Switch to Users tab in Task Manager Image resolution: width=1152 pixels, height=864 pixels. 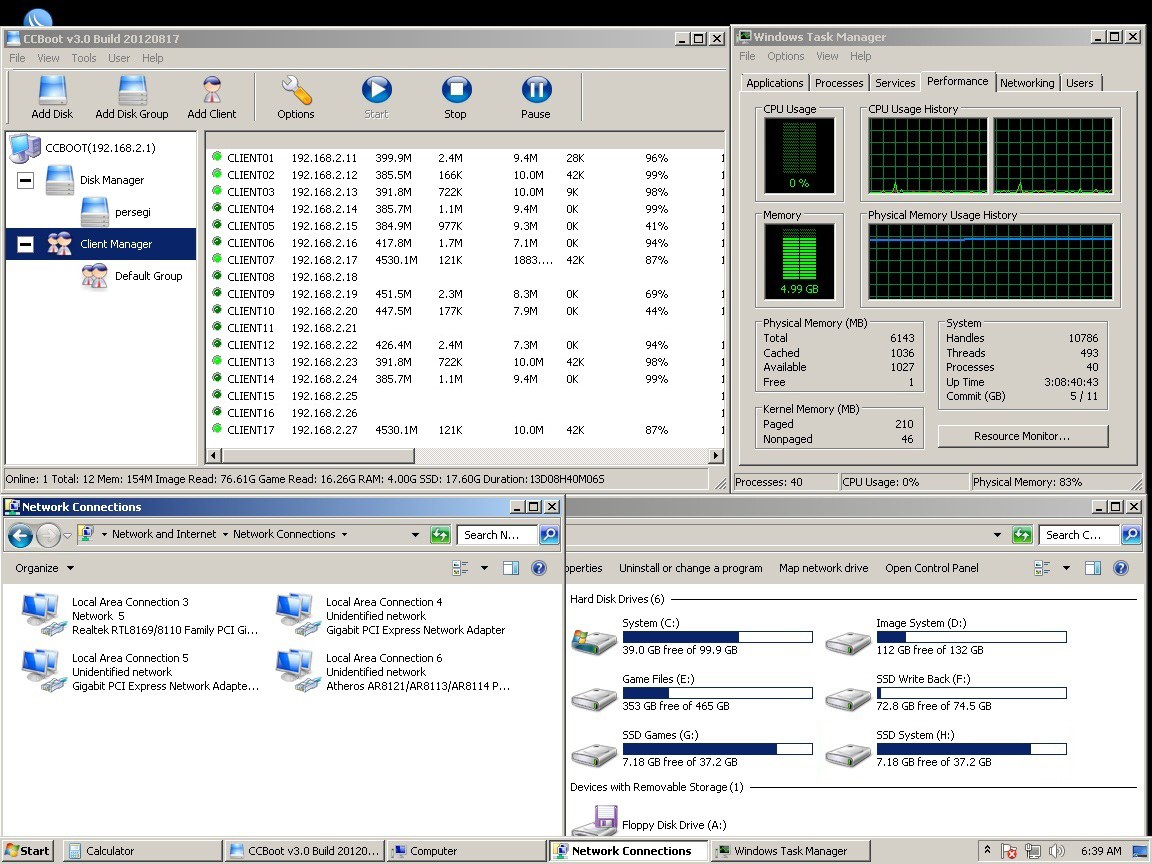pos(1079,83)
